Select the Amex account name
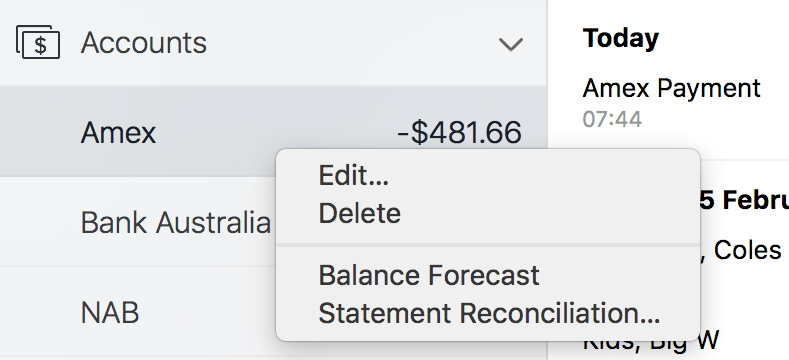 point(118,133)
